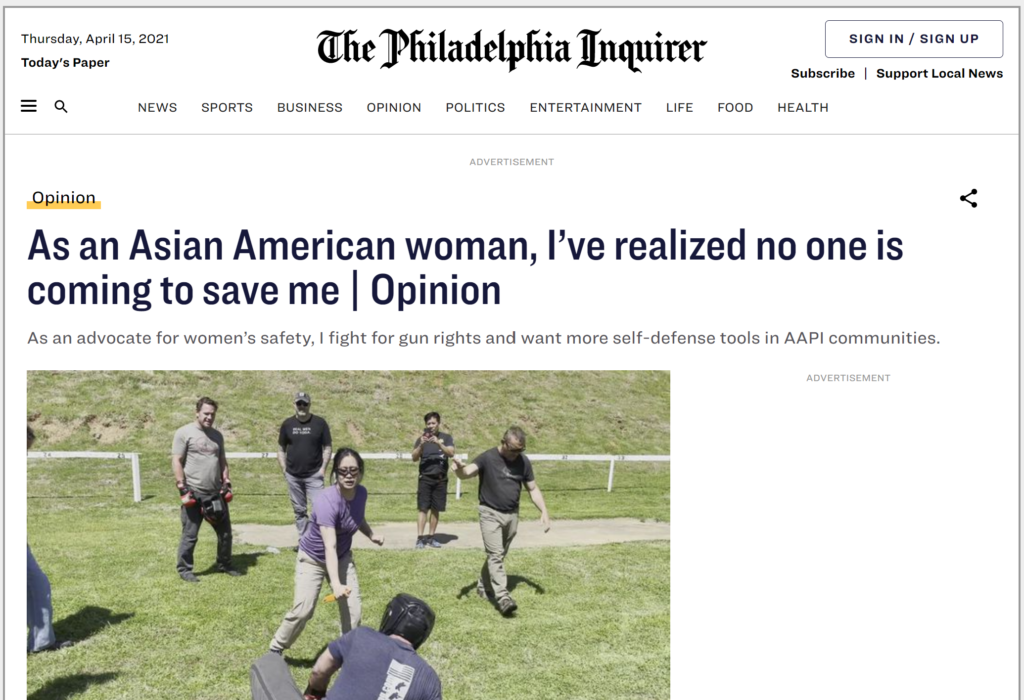The image size is (1024, 700).
Task: Select the LIFE menu item
Action: pyautogui.click(x=679, y=107)
